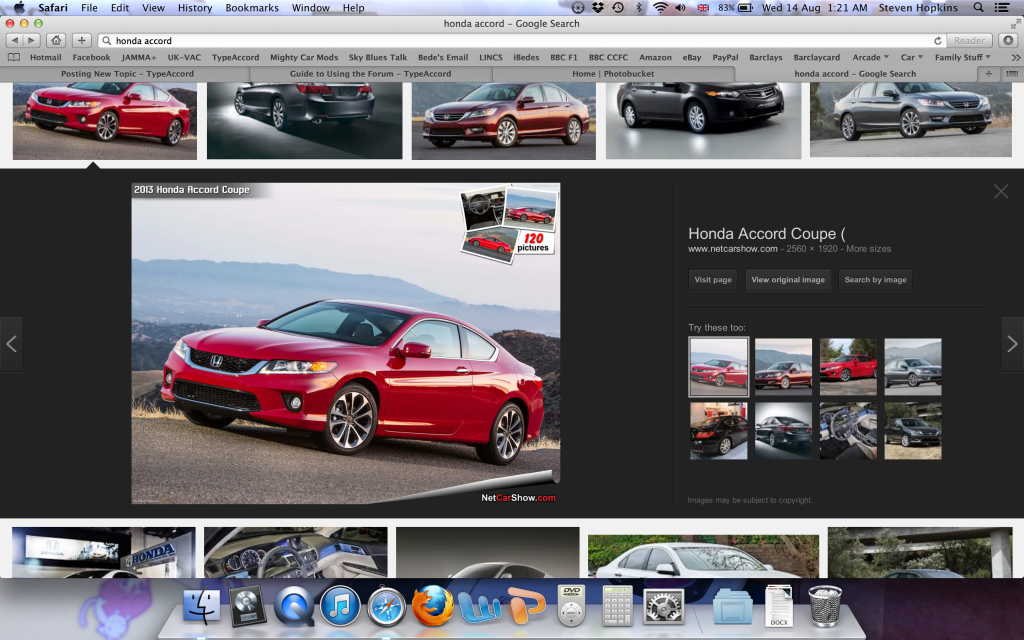The width and height of the screenshot is (1024, 640).
Task: Reload the page with the refresh icon
Action: pos(938,40)
